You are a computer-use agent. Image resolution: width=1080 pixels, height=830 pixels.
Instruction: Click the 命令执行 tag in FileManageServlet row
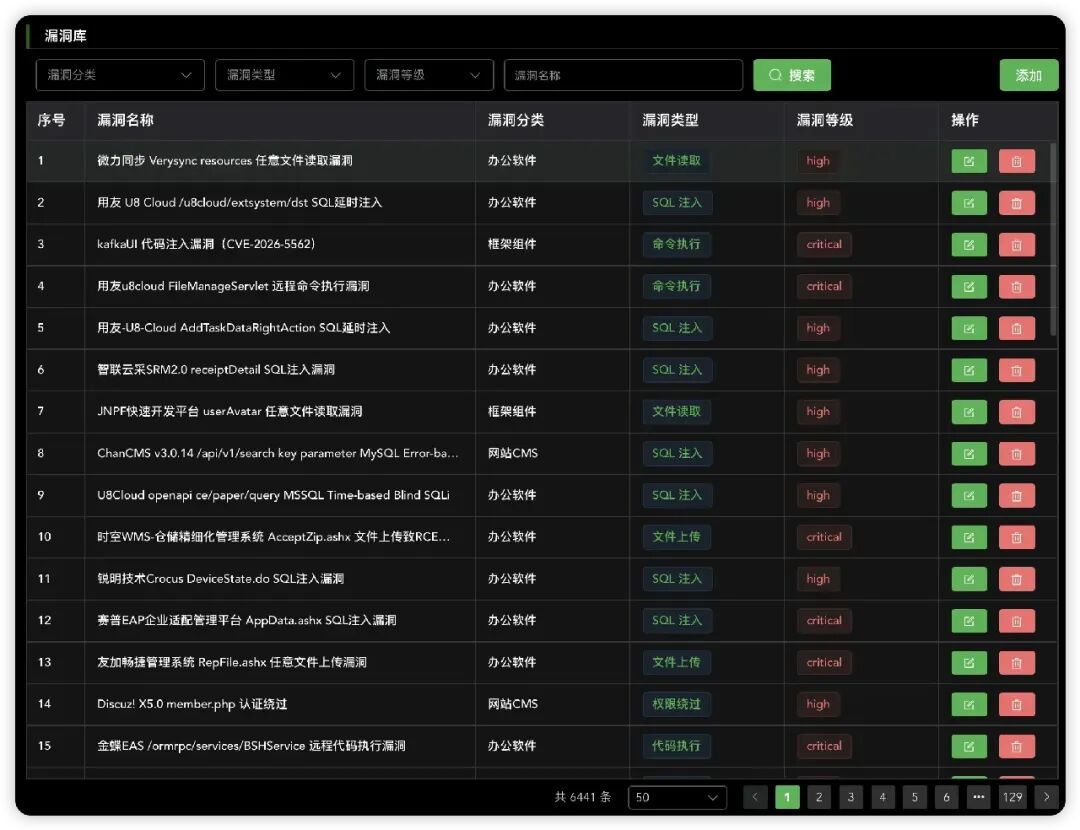click(x=676, y=286)
